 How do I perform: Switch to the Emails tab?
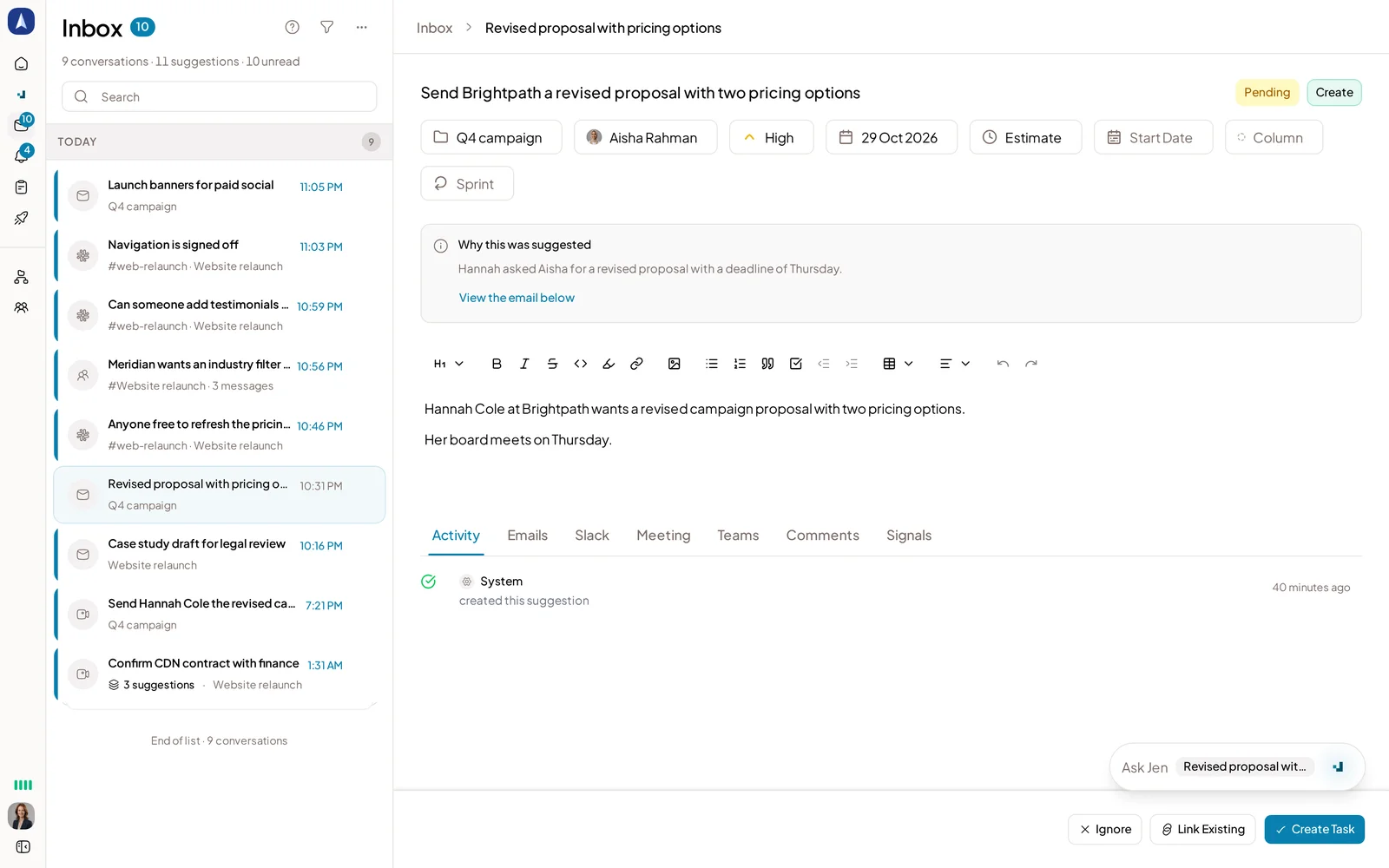pyautogui.click(x=527, y=536)
